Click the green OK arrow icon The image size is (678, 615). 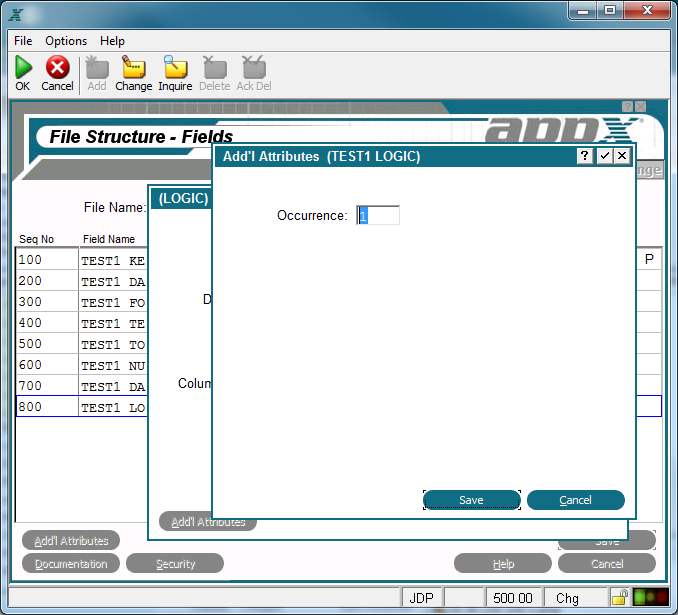click(x=23, y=67)
